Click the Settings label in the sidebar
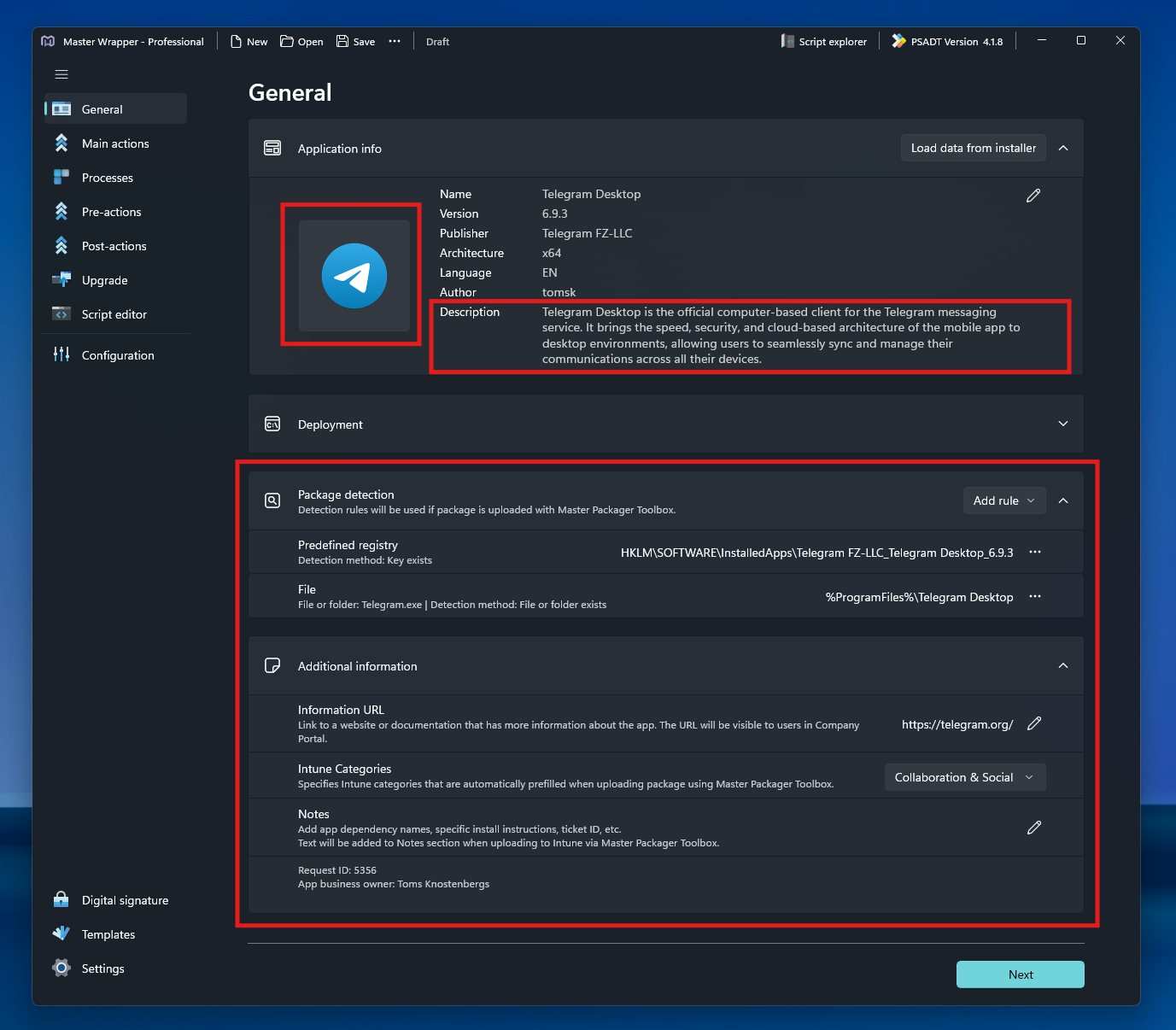The width and height of the screenshot is (1176, 1030). (103, 969)
